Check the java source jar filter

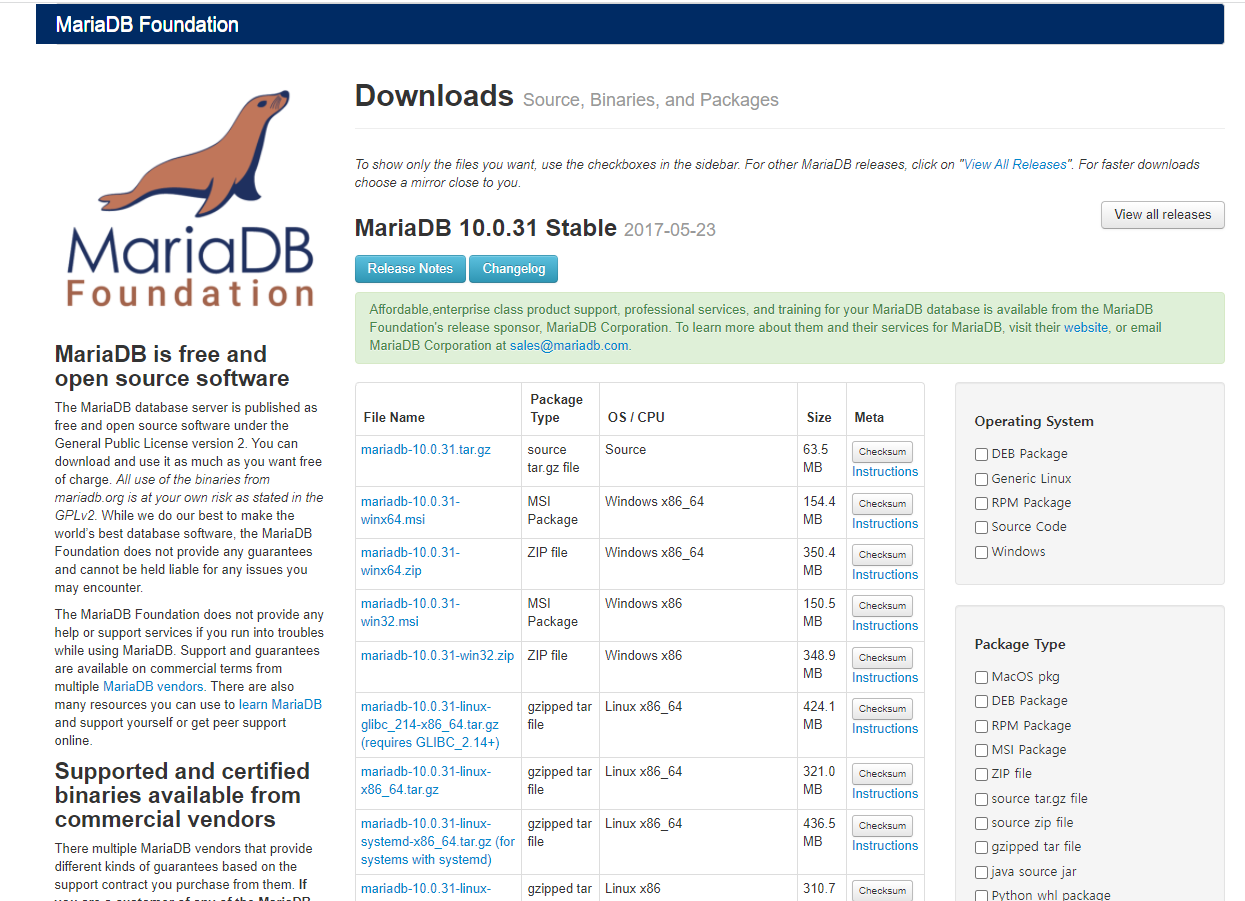click(981, 872)
